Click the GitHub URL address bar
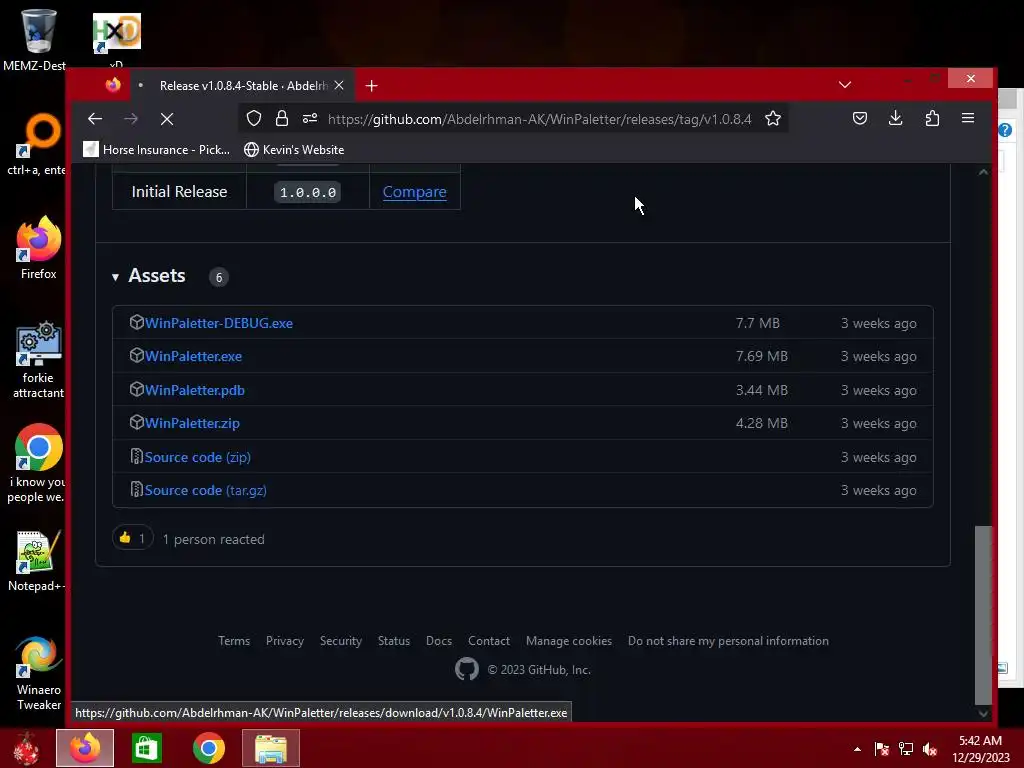Viewport: 1024px width, 768px height. click(539, 119)
